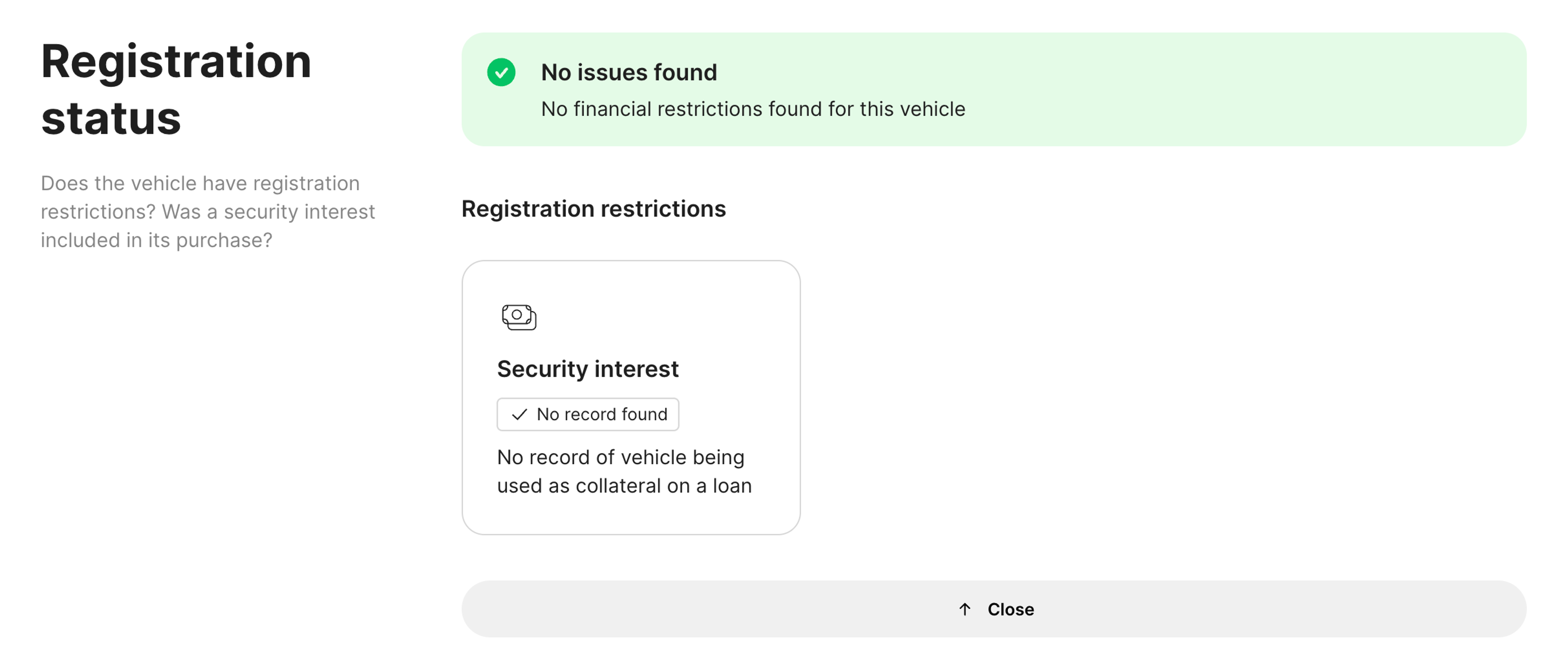Click the "included in its purchase?" text line
This screenshot has height=663, width=1568.
point(156,240)
